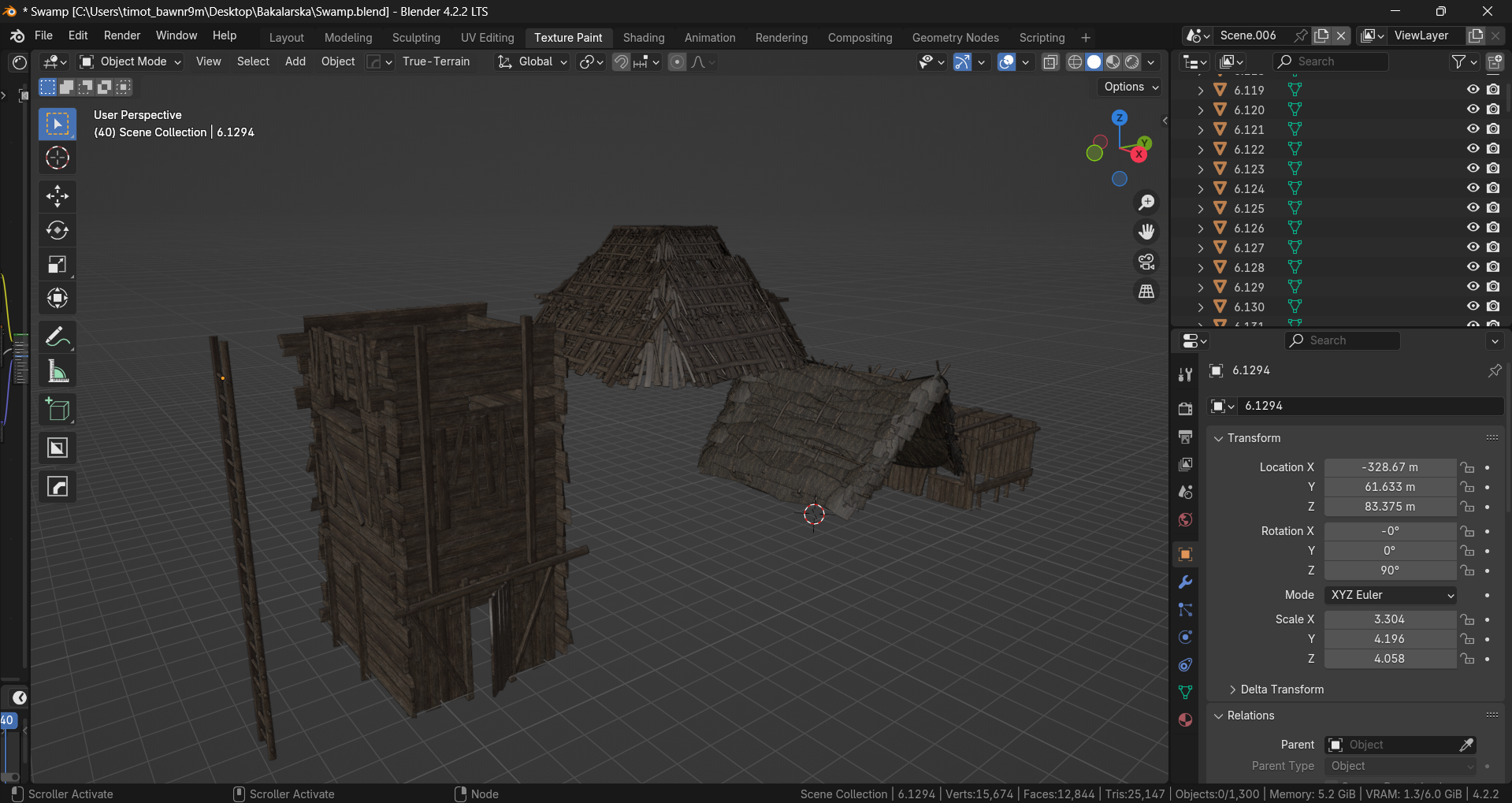1512x803 pixels.
Task: Toggle eye visibility of 6.130
Action: point(1473,307)
